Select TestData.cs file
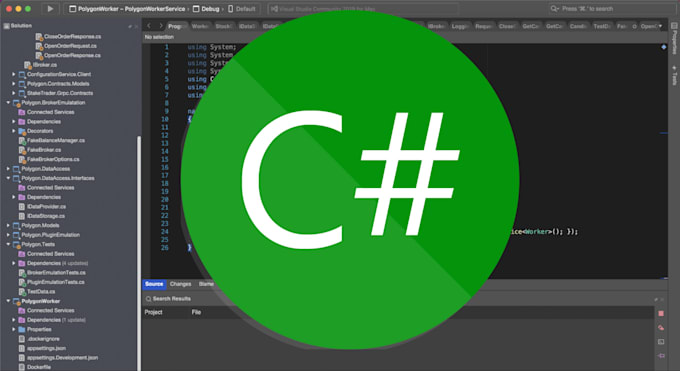Image resolution: width=680 pixels, height=371 pixels. point(41,292)
